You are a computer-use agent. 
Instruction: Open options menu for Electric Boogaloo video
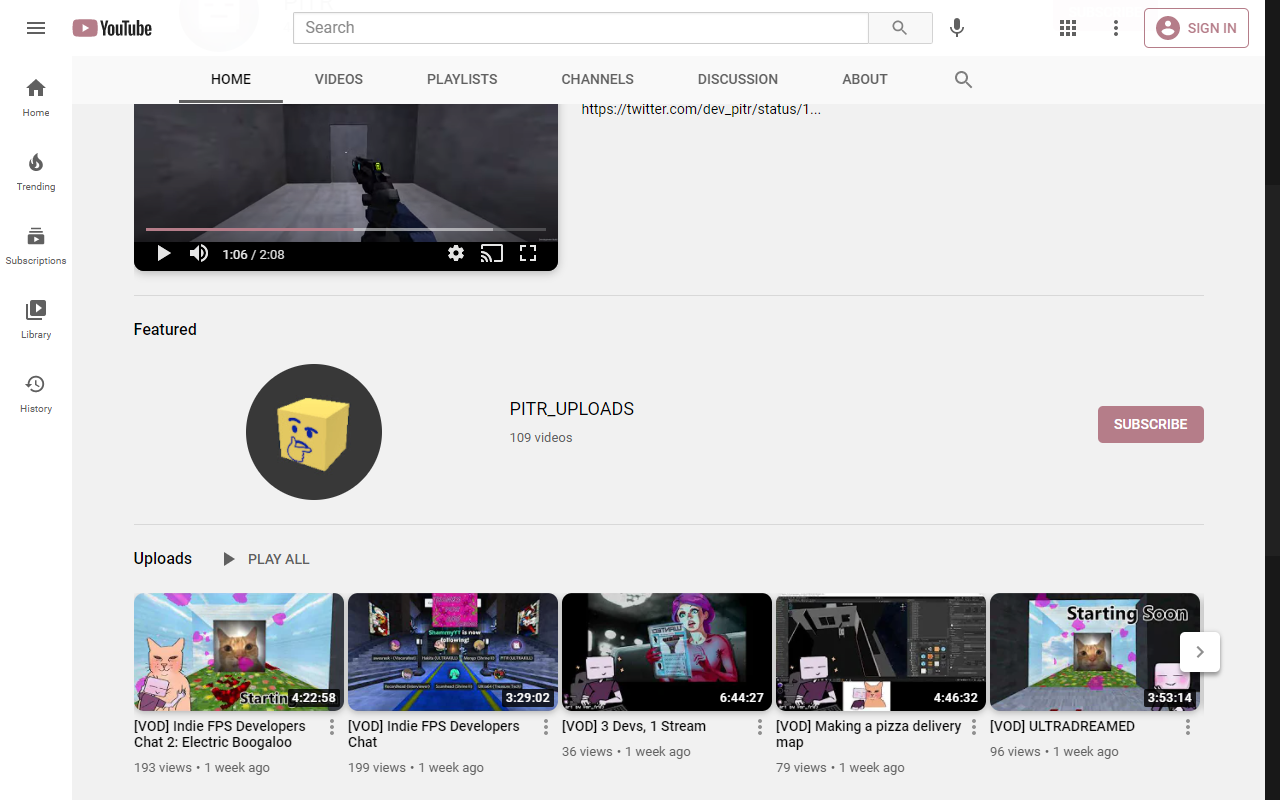(332, 727)
